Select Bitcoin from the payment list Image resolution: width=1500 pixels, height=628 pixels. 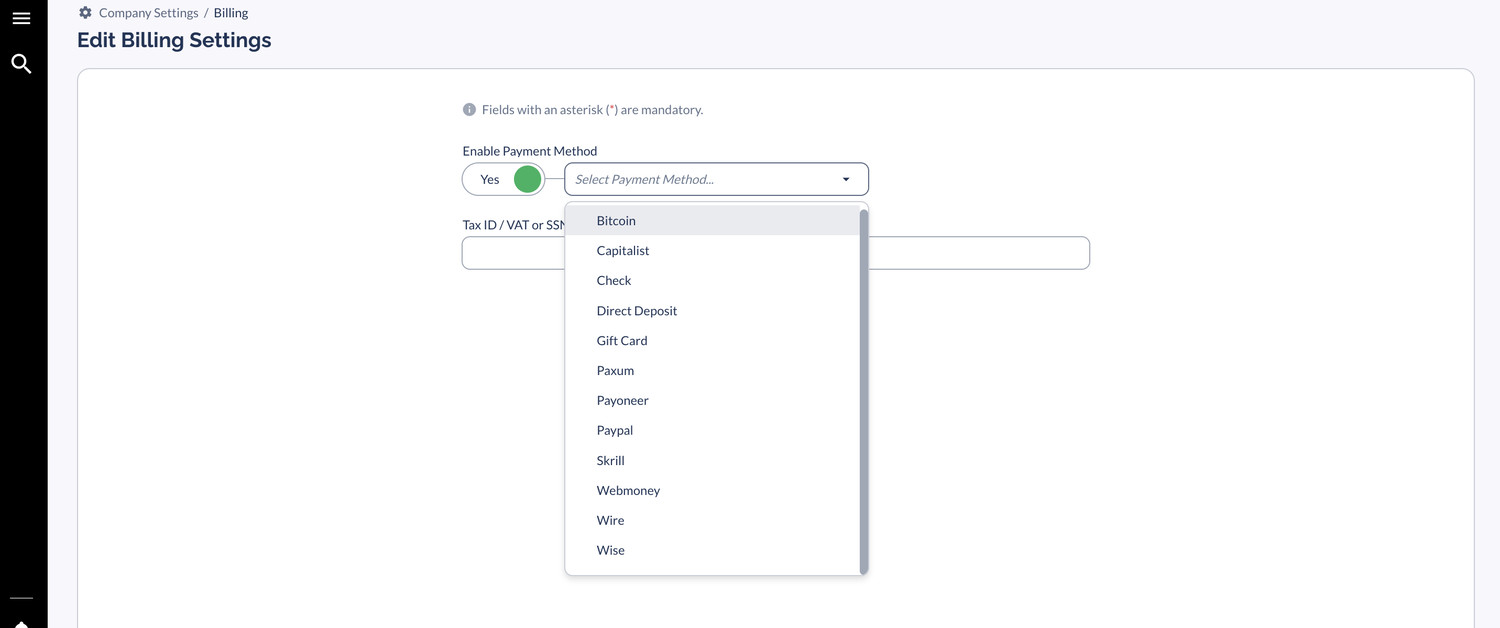coord(616,221)
